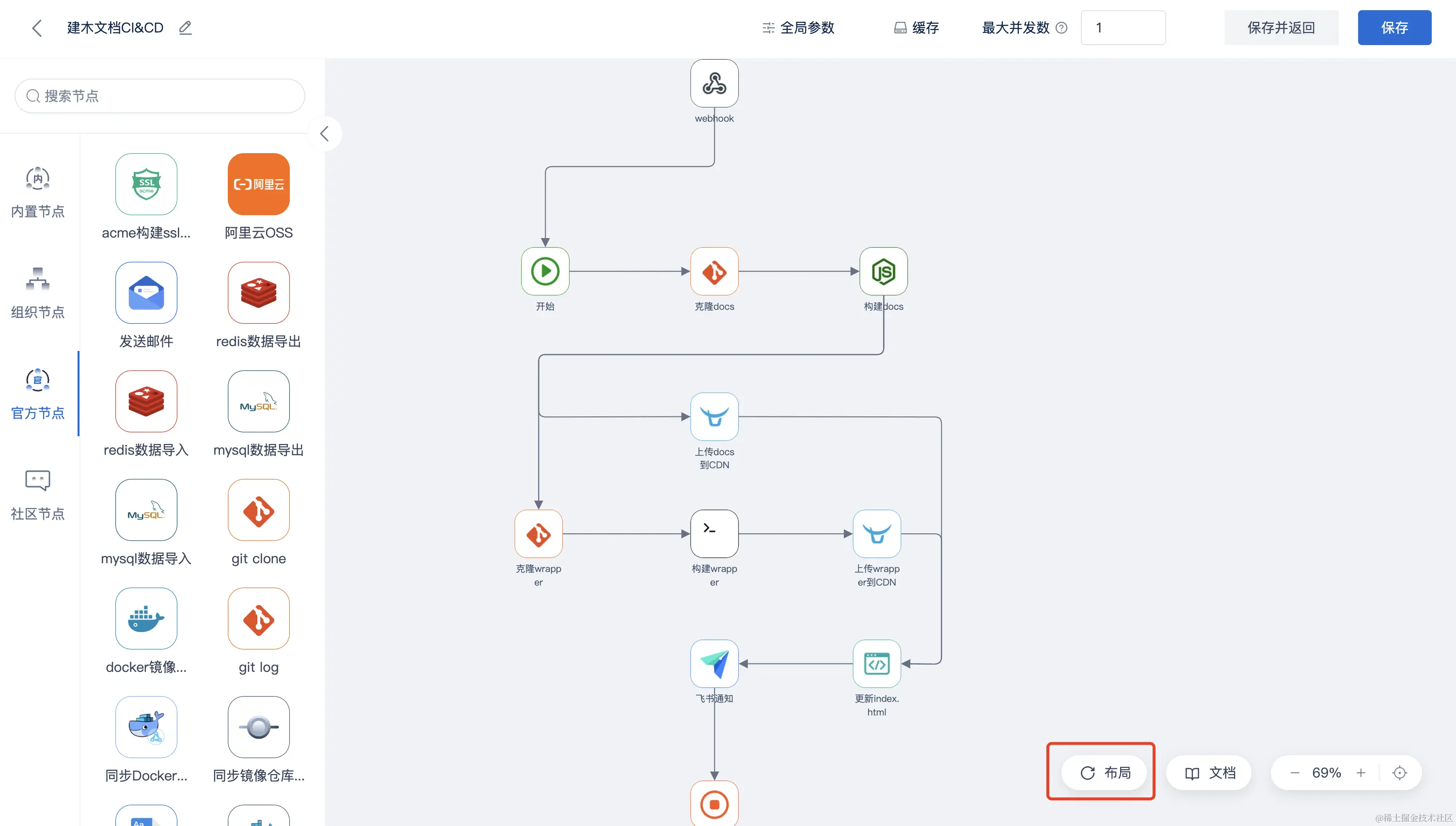The image size is (1456, 826).
Task: Open the 组织节点 tab
Action: [37, 293]
